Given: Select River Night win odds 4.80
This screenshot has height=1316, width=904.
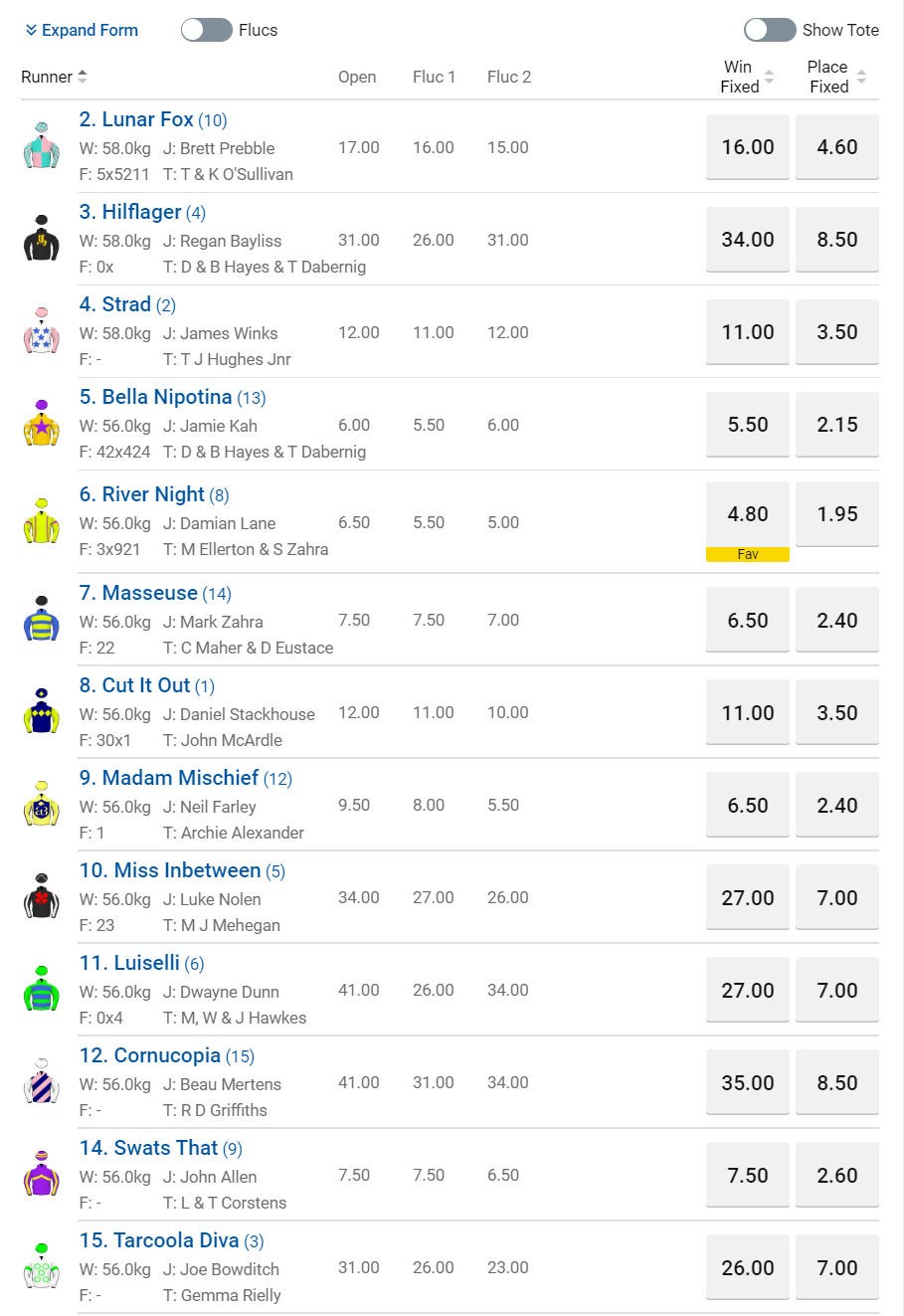Looking at the screenshot, I should coord(748,514).
